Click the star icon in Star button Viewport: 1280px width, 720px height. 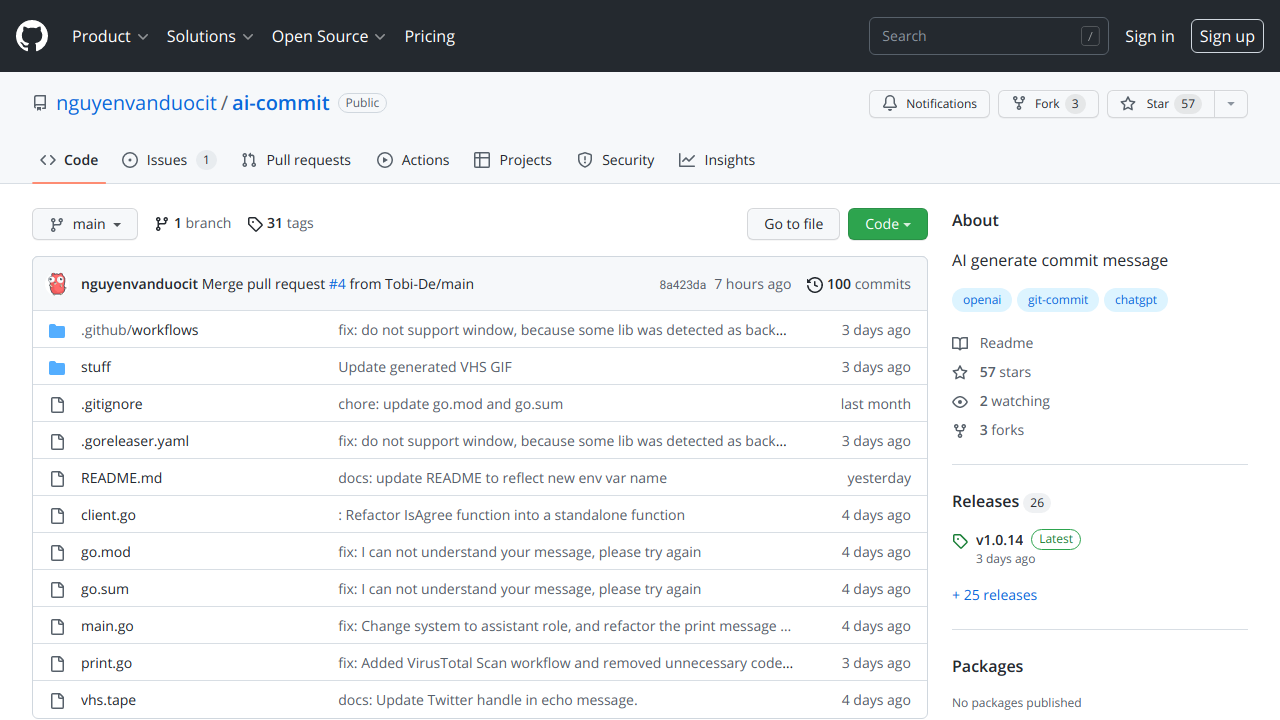tap(1128, 104)
